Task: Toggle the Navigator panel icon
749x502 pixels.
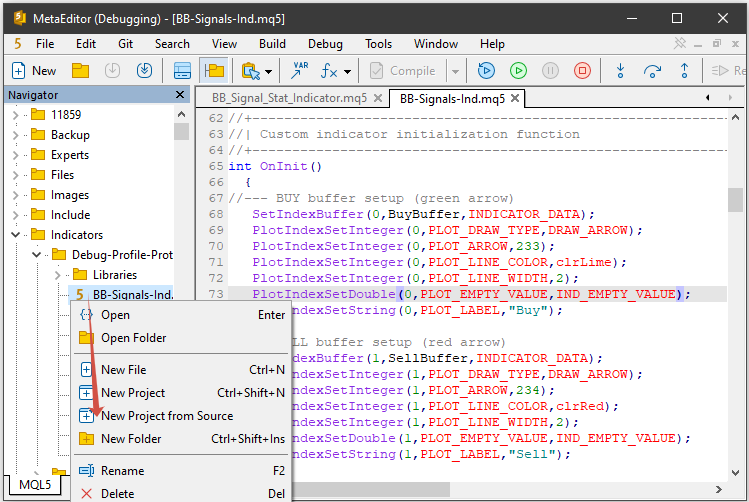Action: (214, 71)
